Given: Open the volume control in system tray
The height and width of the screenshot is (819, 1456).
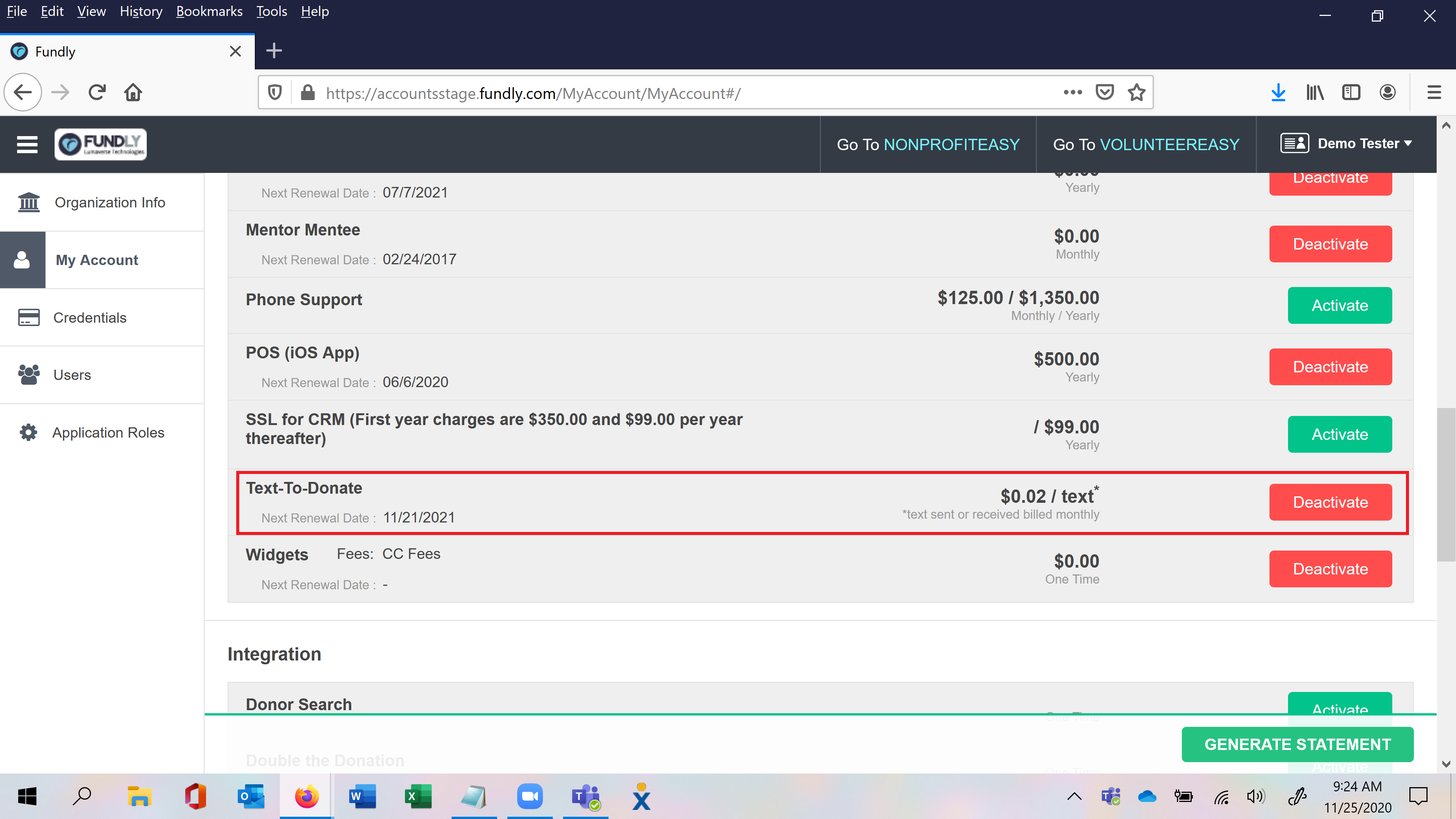Looking at the screenshot, I should click(1255, 797).
